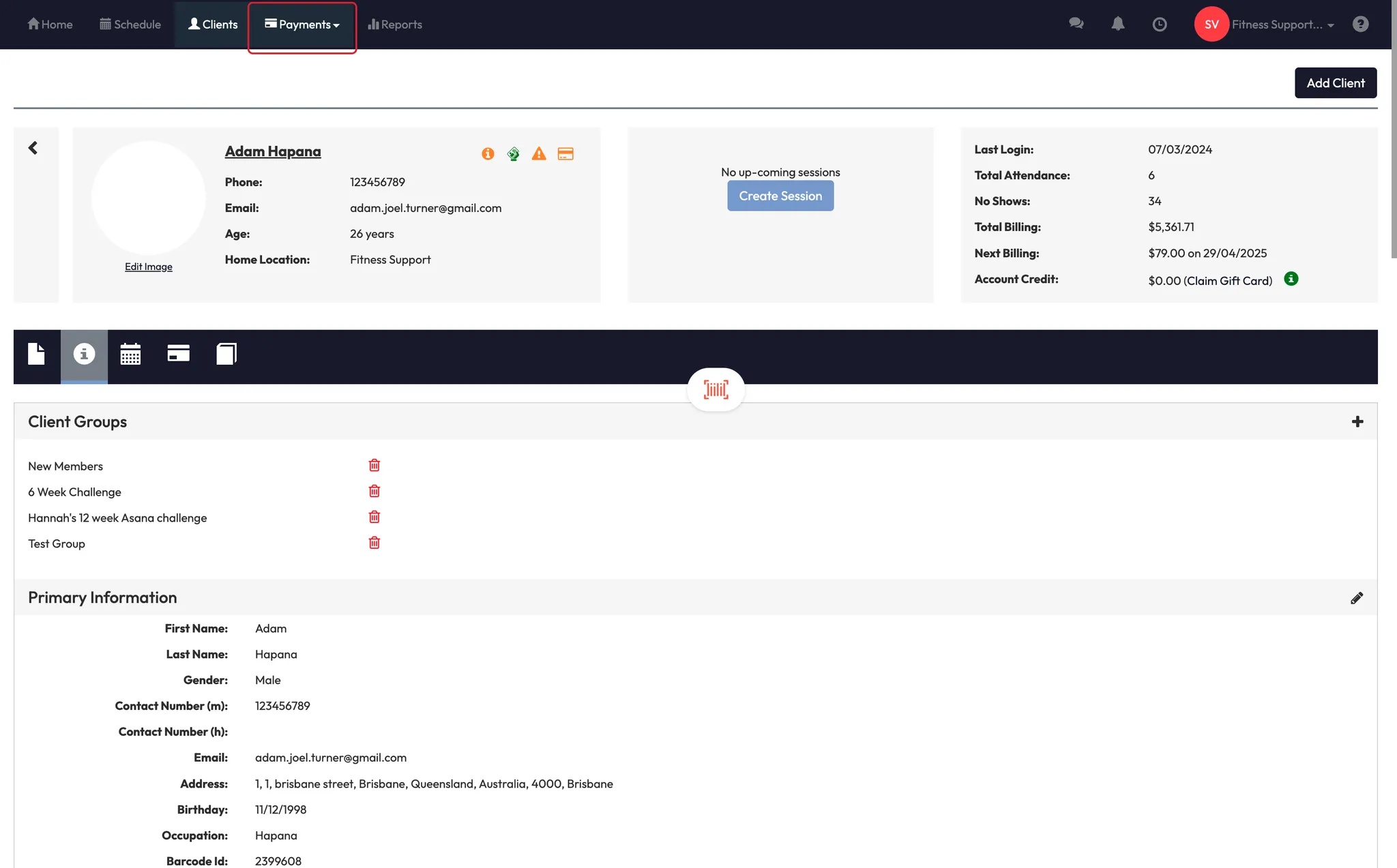Image resolution: width=1397 pixels, height=868 pixels.
Task: Click the orange credit card icon near name
Action: click(x=565, y=153)
